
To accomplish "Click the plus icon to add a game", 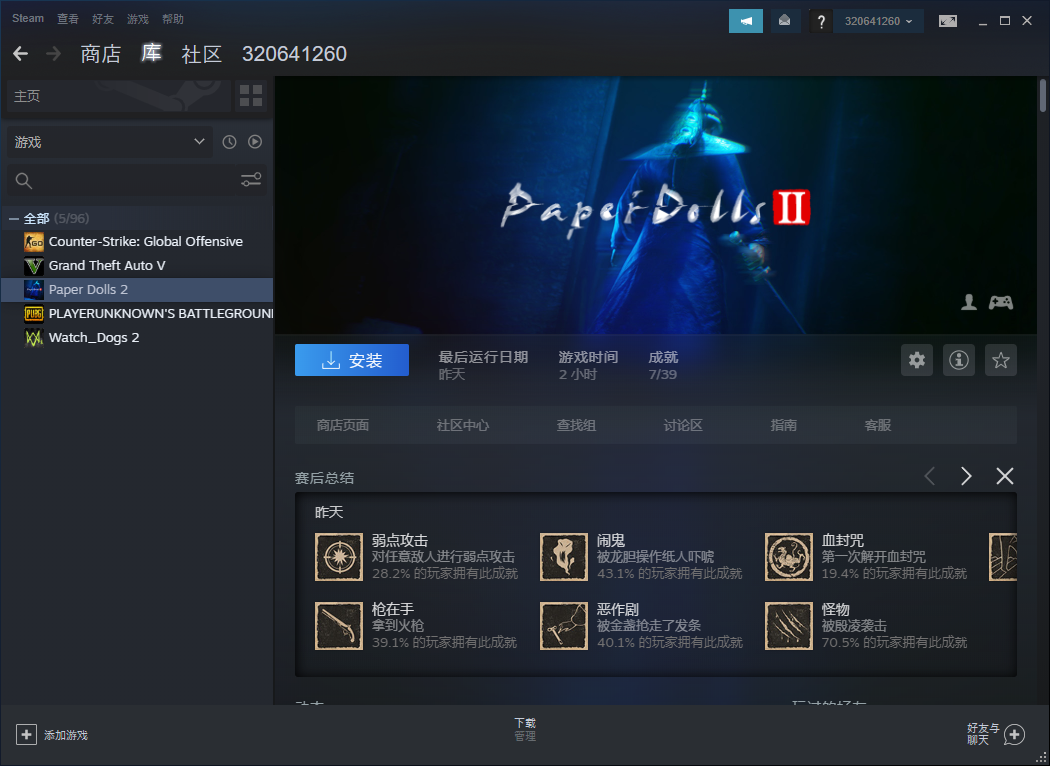I will (26, 735).
